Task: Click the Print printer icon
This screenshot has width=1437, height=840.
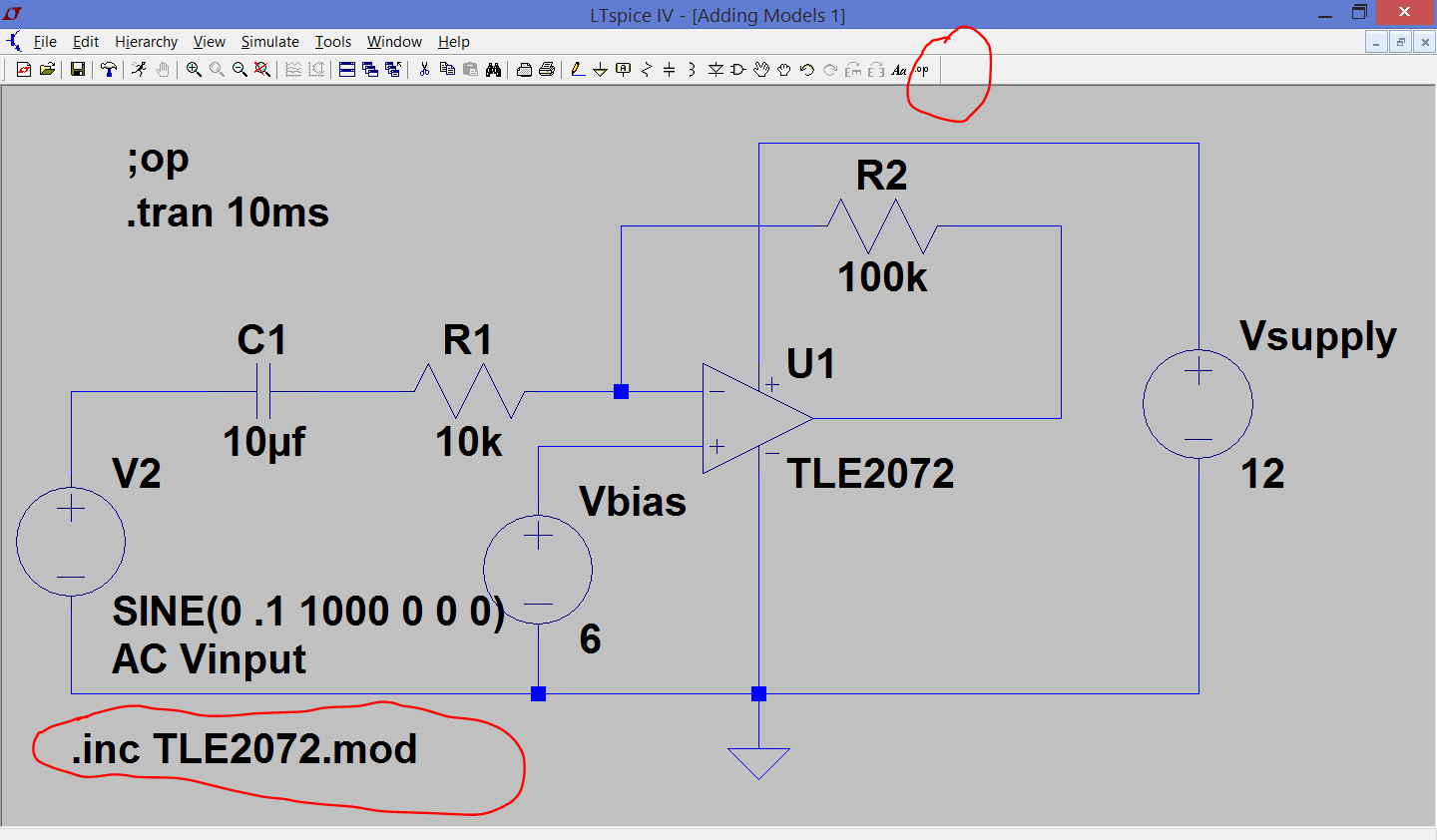Action: [x=547, y=70]
